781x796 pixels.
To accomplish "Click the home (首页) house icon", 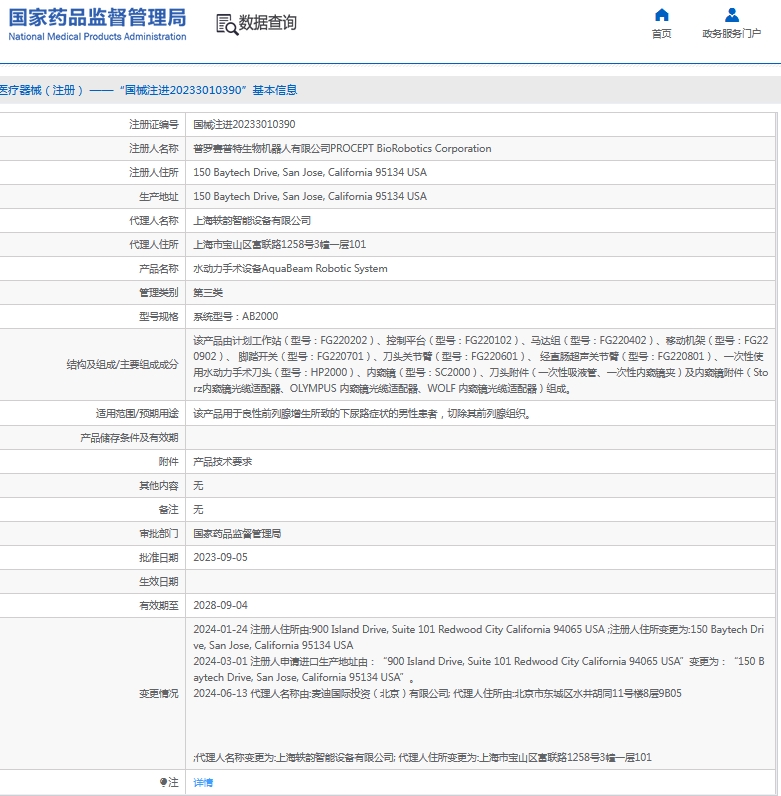I will 662,15.
